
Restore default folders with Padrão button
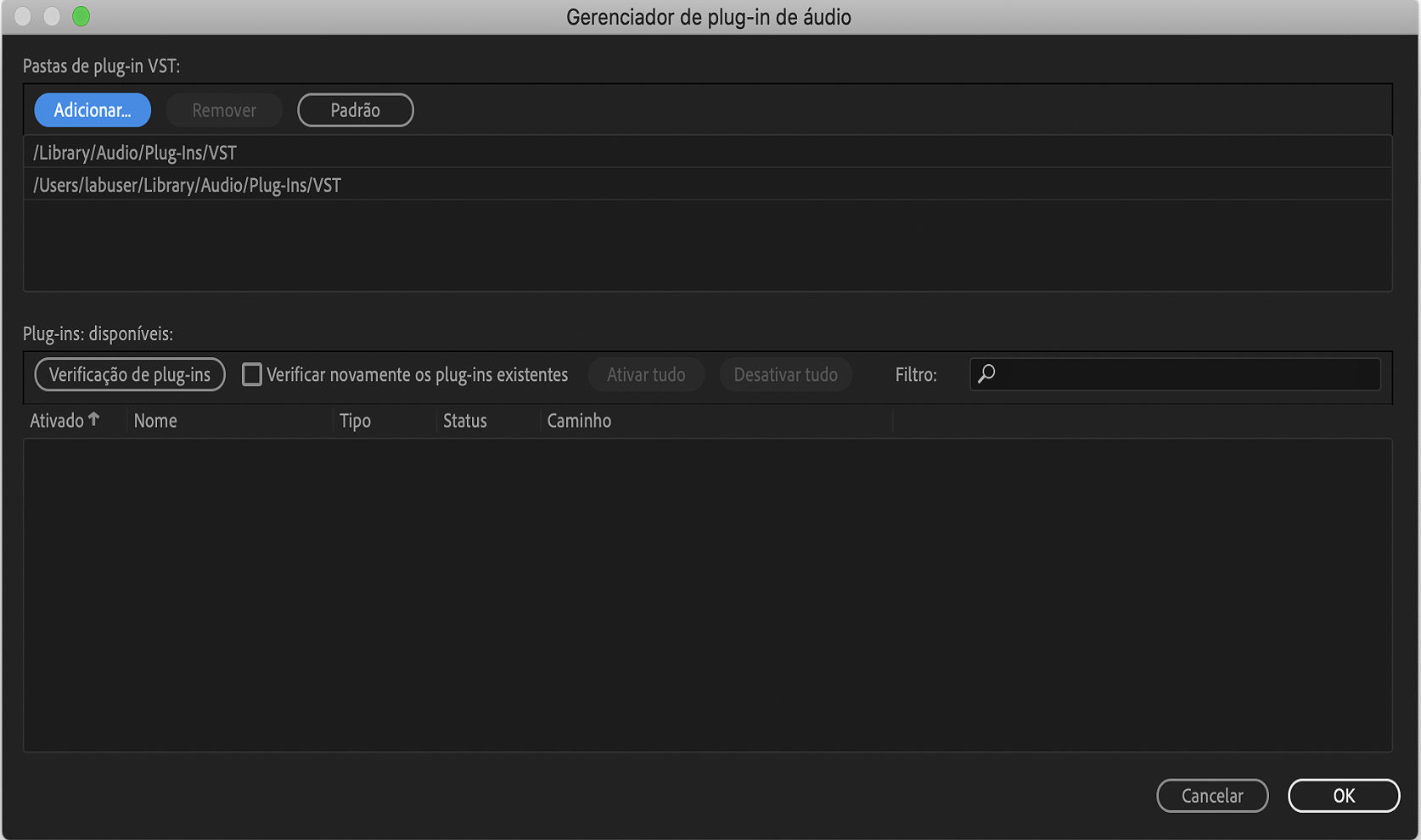coord(355,109)
